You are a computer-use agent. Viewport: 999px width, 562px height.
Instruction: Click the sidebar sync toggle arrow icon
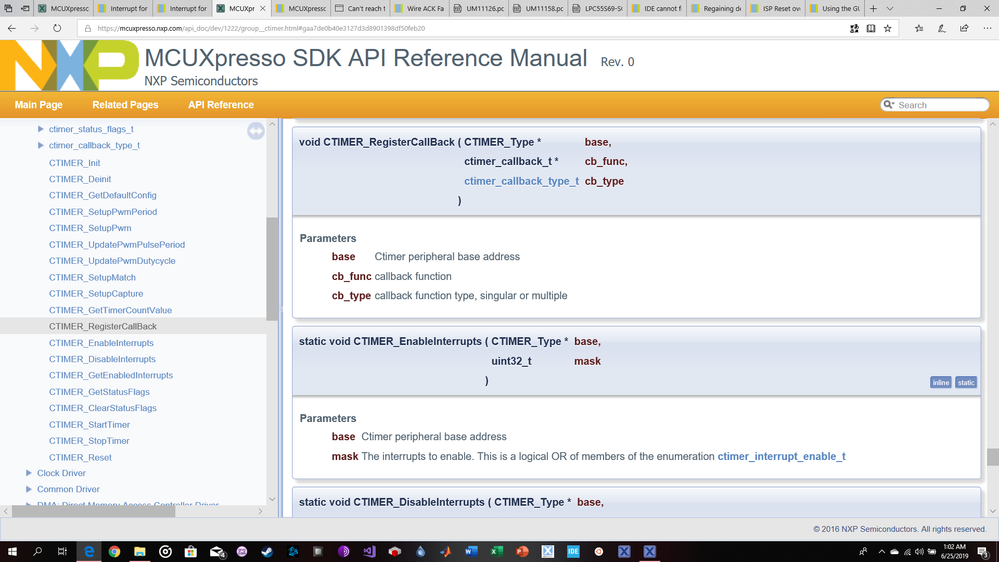pos(255,131)
